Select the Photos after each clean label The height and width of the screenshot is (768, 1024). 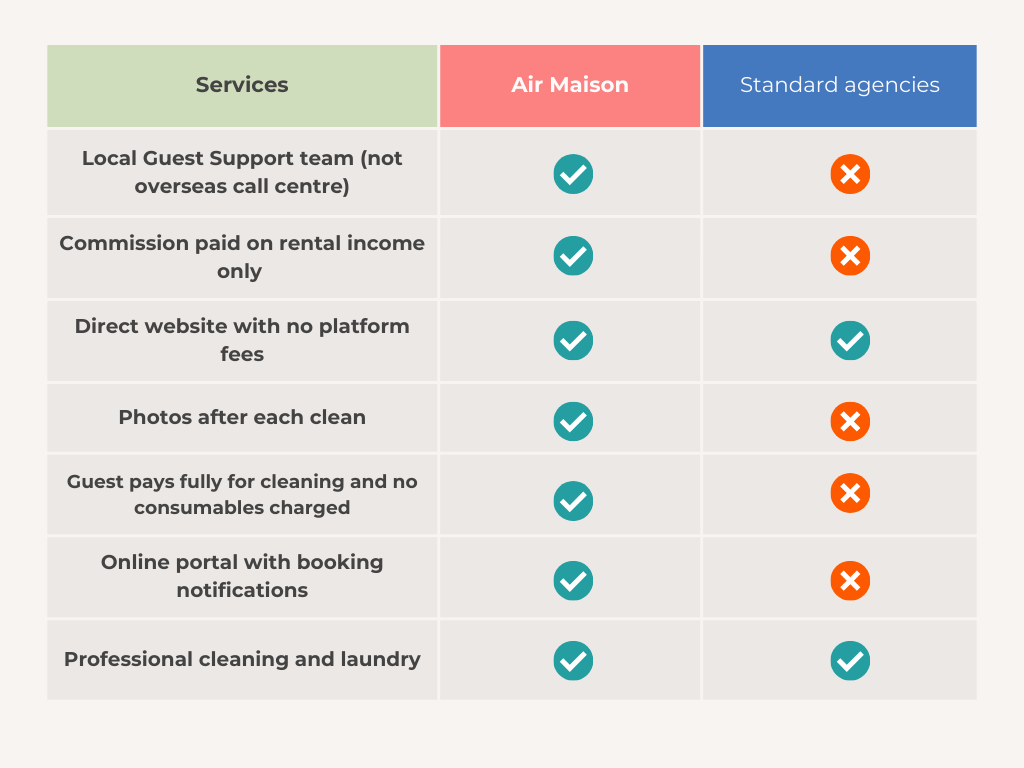click(x=242, y=417)
